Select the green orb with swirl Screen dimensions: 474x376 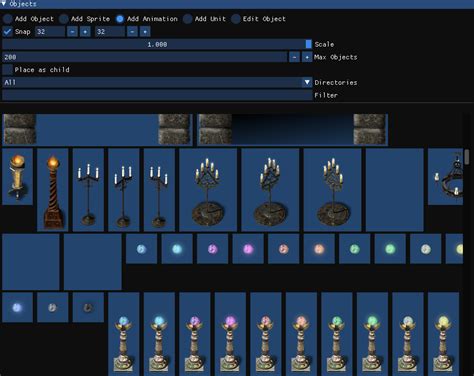pyautogui.click(x=355, y=249)
